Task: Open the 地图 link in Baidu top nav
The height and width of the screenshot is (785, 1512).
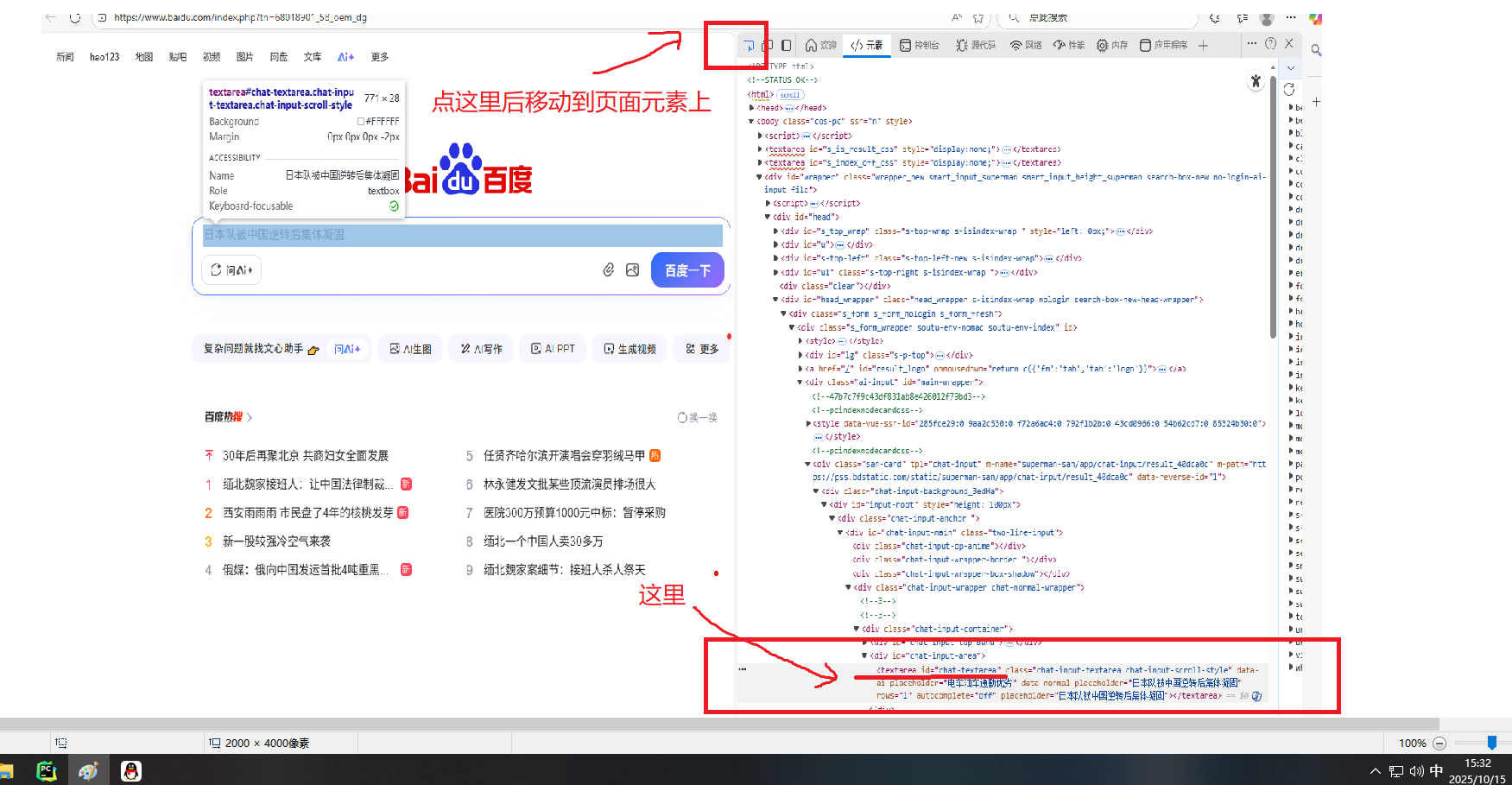Action: click(144, 57)
